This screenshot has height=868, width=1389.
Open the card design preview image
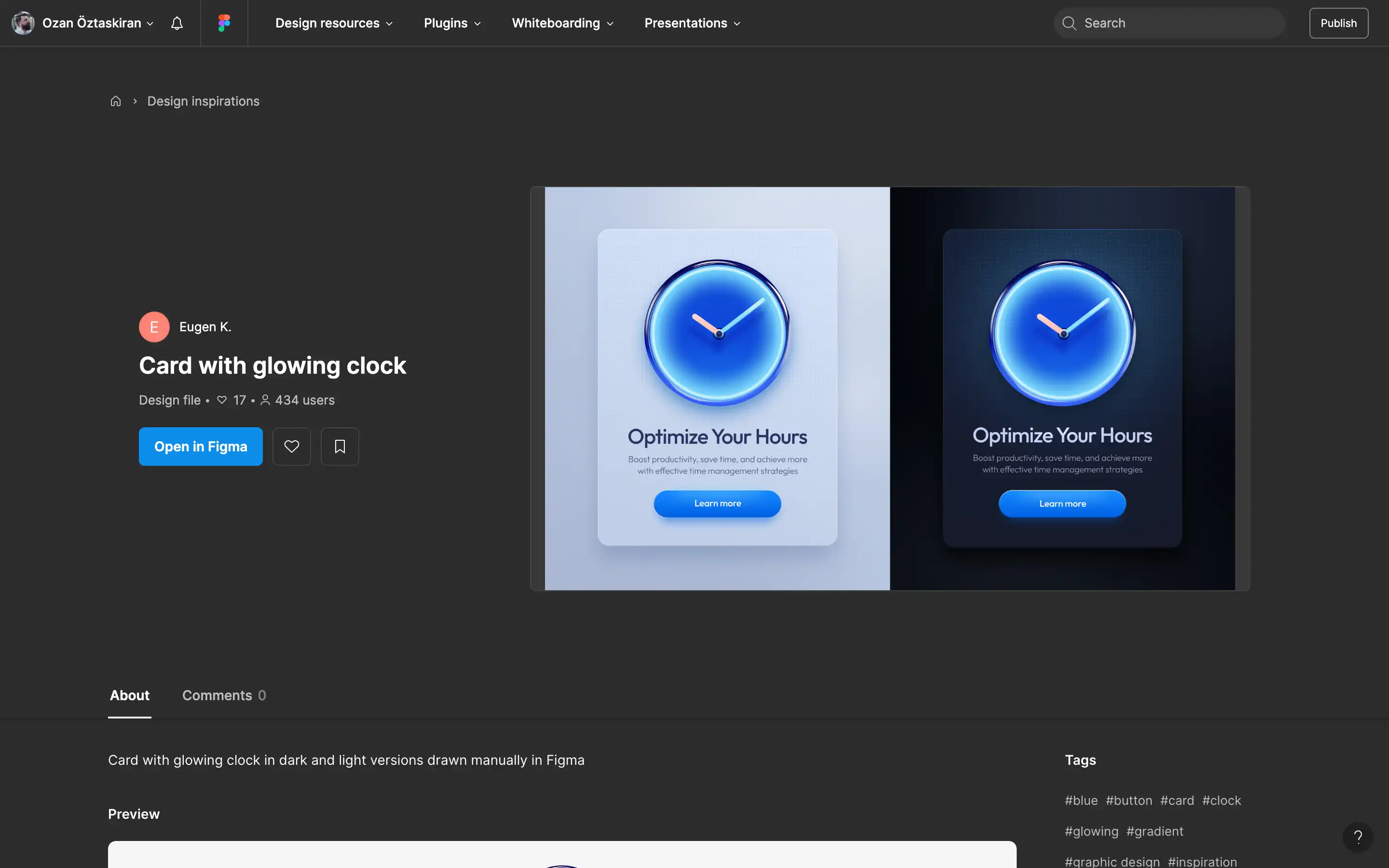coord(890,389)
